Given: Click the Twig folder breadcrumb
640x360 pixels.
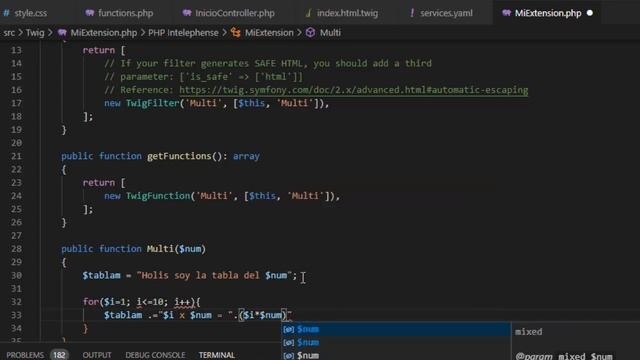Looking at the screenshot, I should tap(35, 33).
